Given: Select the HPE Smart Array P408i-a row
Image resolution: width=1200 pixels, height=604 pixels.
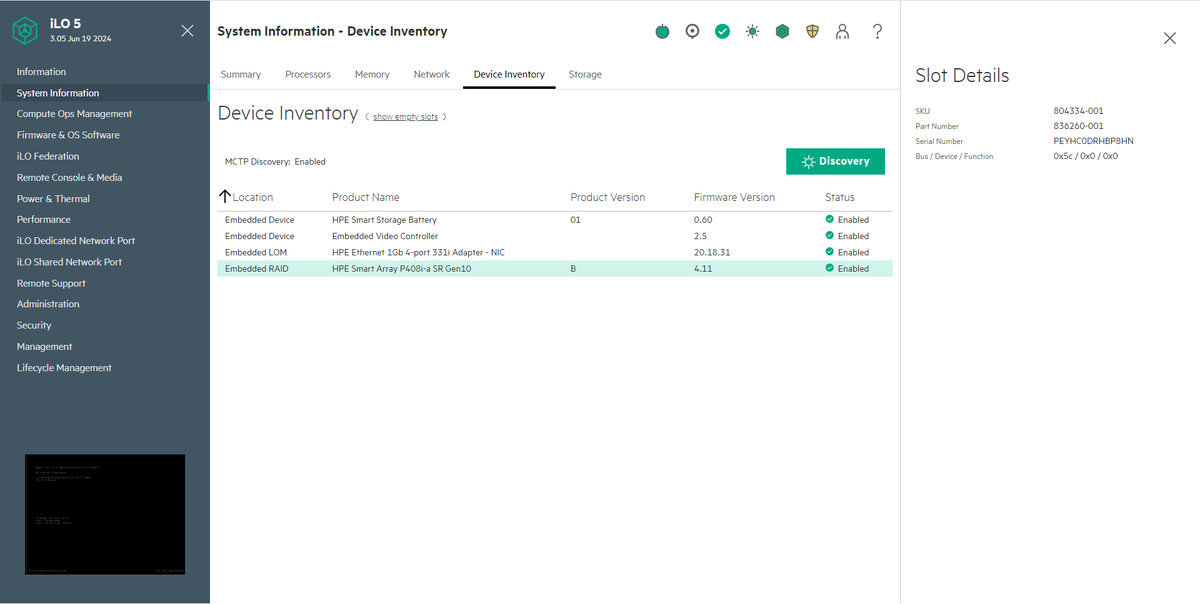Looking at the screenshot, I should tap(555, 268).
